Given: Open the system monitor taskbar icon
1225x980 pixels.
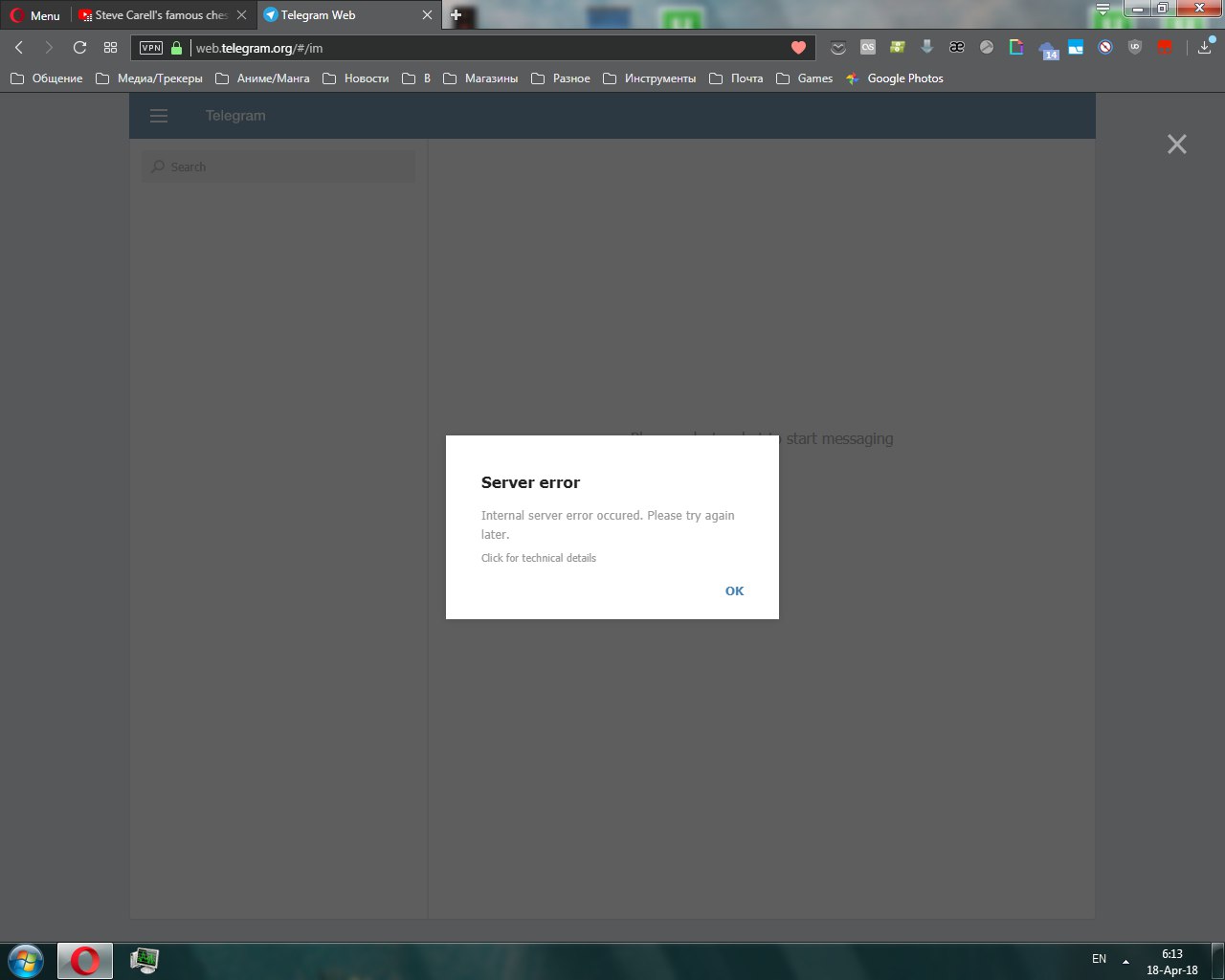Looking at the screenshot, I should pyautogui.click(x=145, y=959).
